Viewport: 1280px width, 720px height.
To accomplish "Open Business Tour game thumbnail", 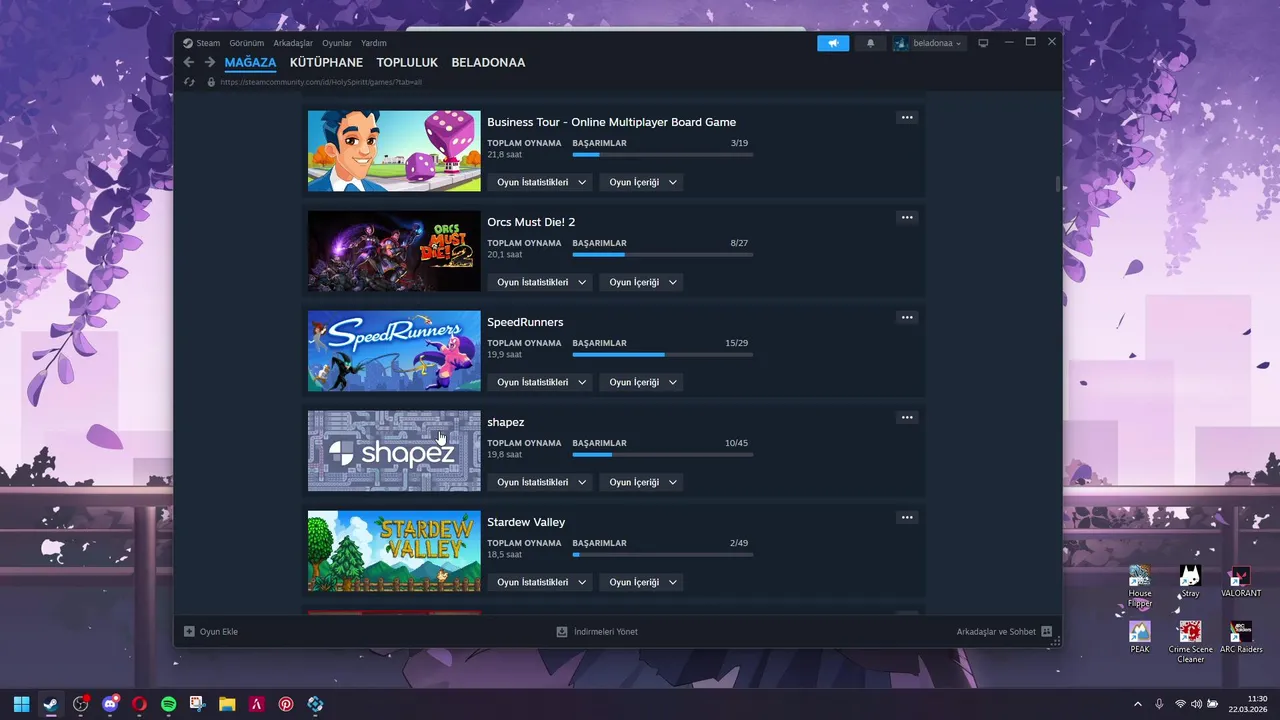I will coord(394,151).
